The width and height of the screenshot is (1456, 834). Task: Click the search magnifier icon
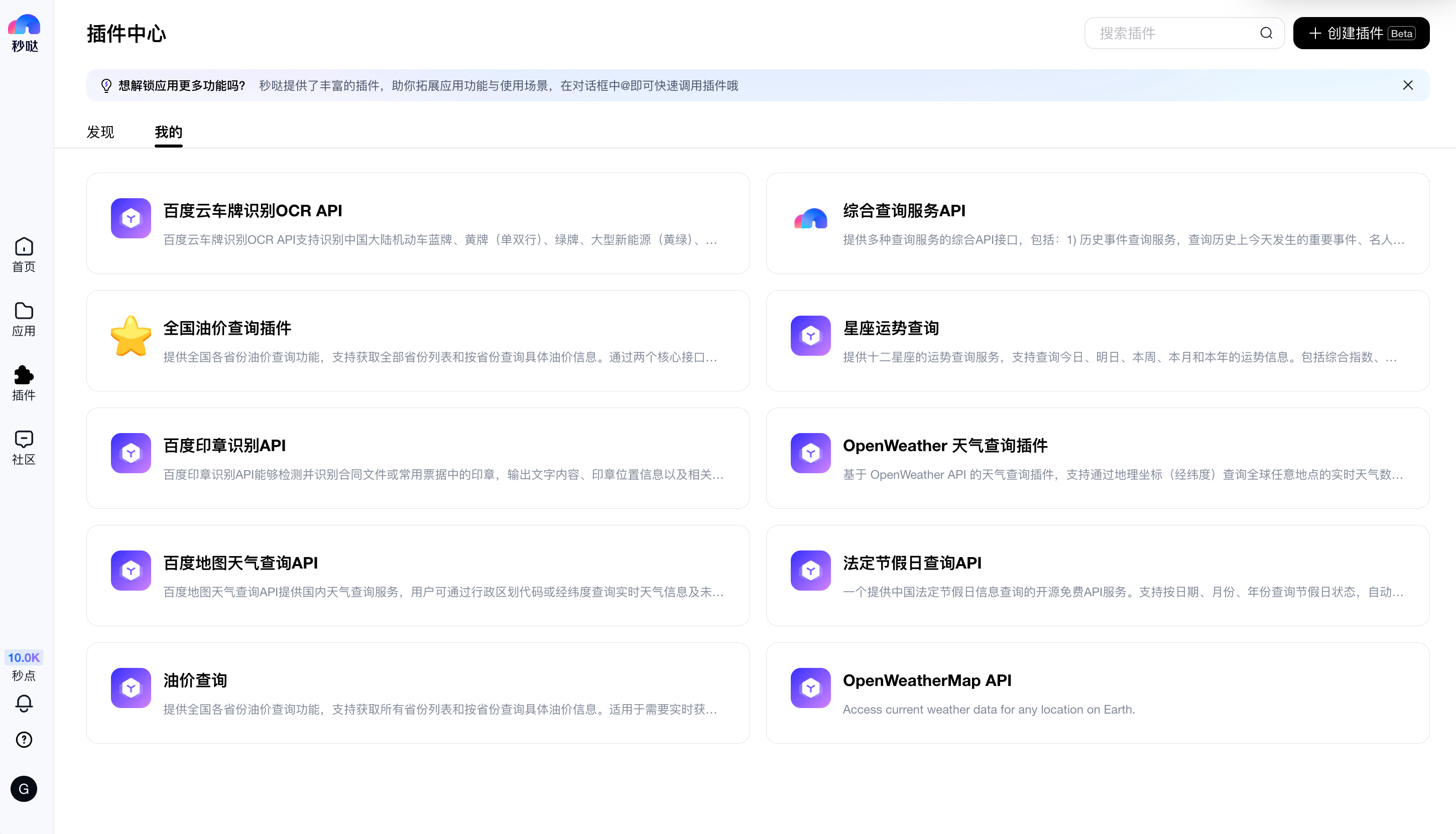point(1266,33)
